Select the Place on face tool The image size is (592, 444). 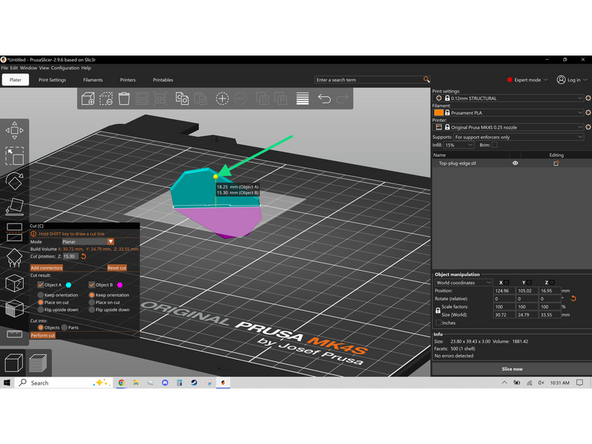click(x=14, y=207)
